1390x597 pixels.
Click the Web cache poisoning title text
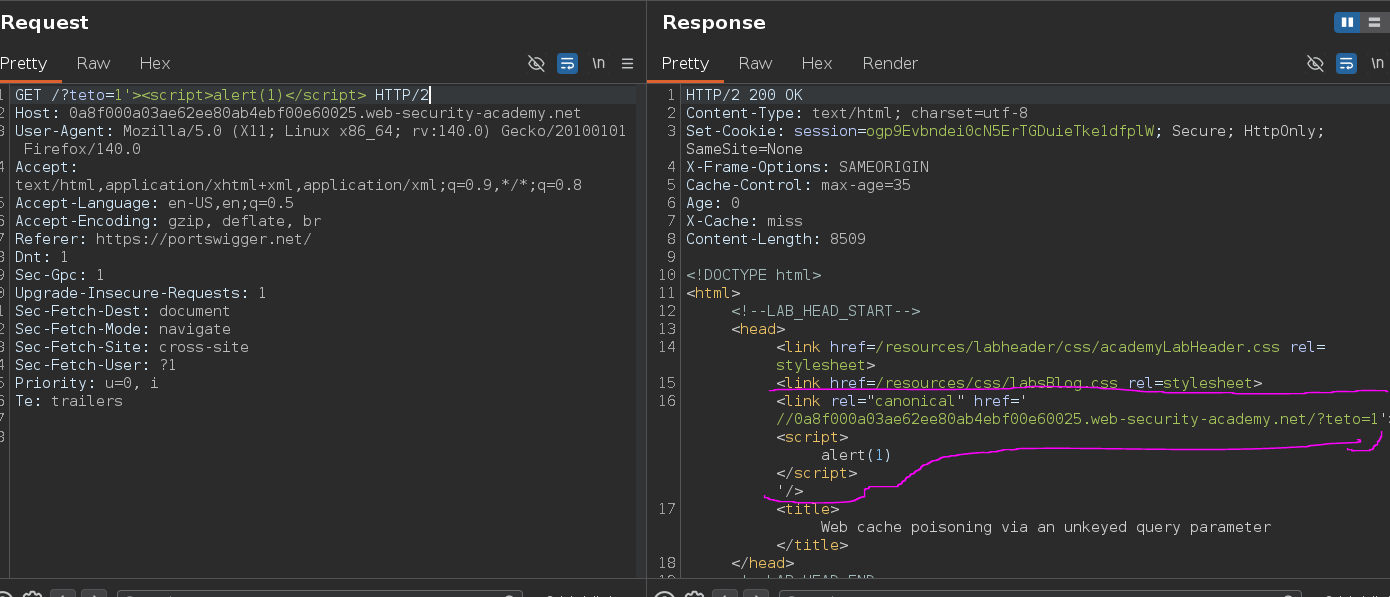(1046, 527)
